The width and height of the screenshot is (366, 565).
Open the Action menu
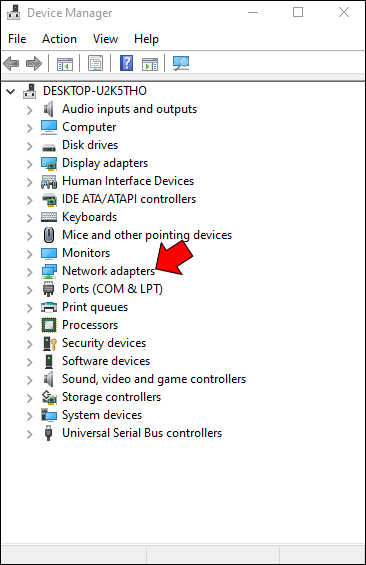(59, 39)
